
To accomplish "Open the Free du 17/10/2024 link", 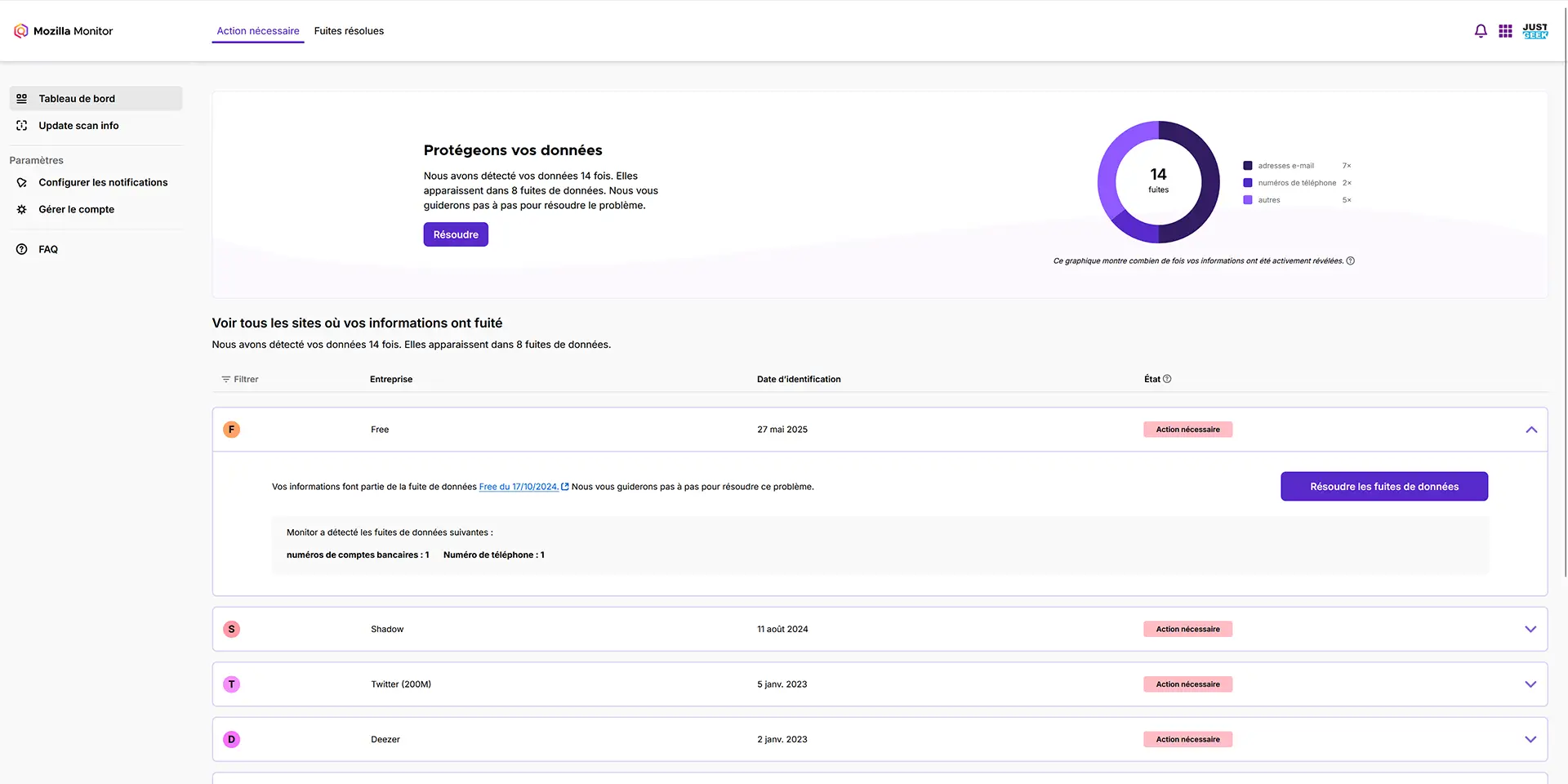I will pyautogui.click(x=519, y=487).
